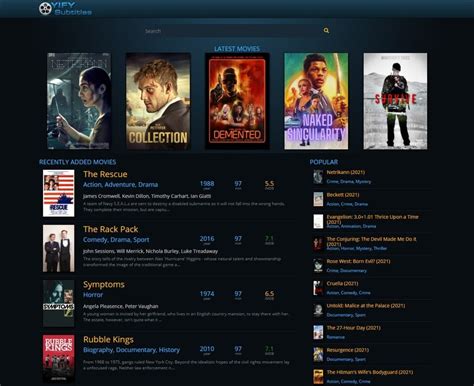Image resolution: width=474 pixels, height=386 pixels.
Task: Open popular entry Cruella (2021)
Action: [342, 284]
